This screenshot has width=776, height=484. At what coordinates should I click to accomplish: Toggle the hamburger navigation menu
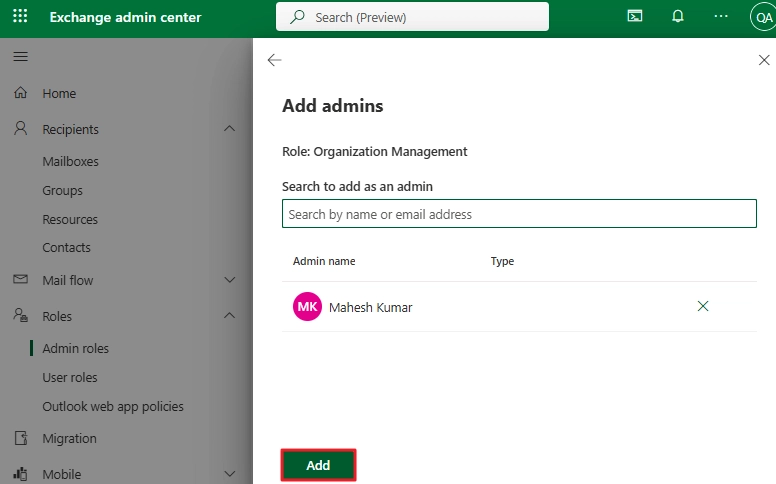click(x=20, y=56)
